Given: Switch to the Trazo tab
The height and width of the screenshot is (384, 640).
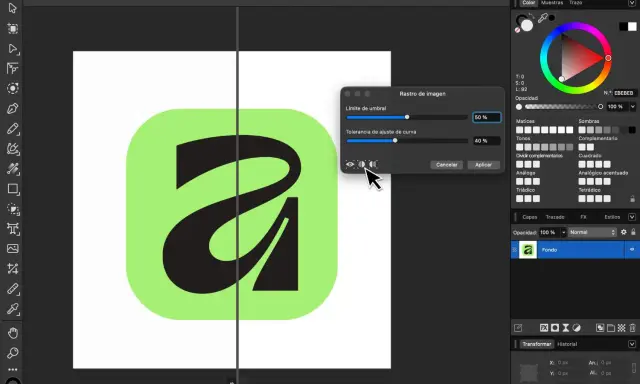Looking at the screenshot, I should coord(576,3).
